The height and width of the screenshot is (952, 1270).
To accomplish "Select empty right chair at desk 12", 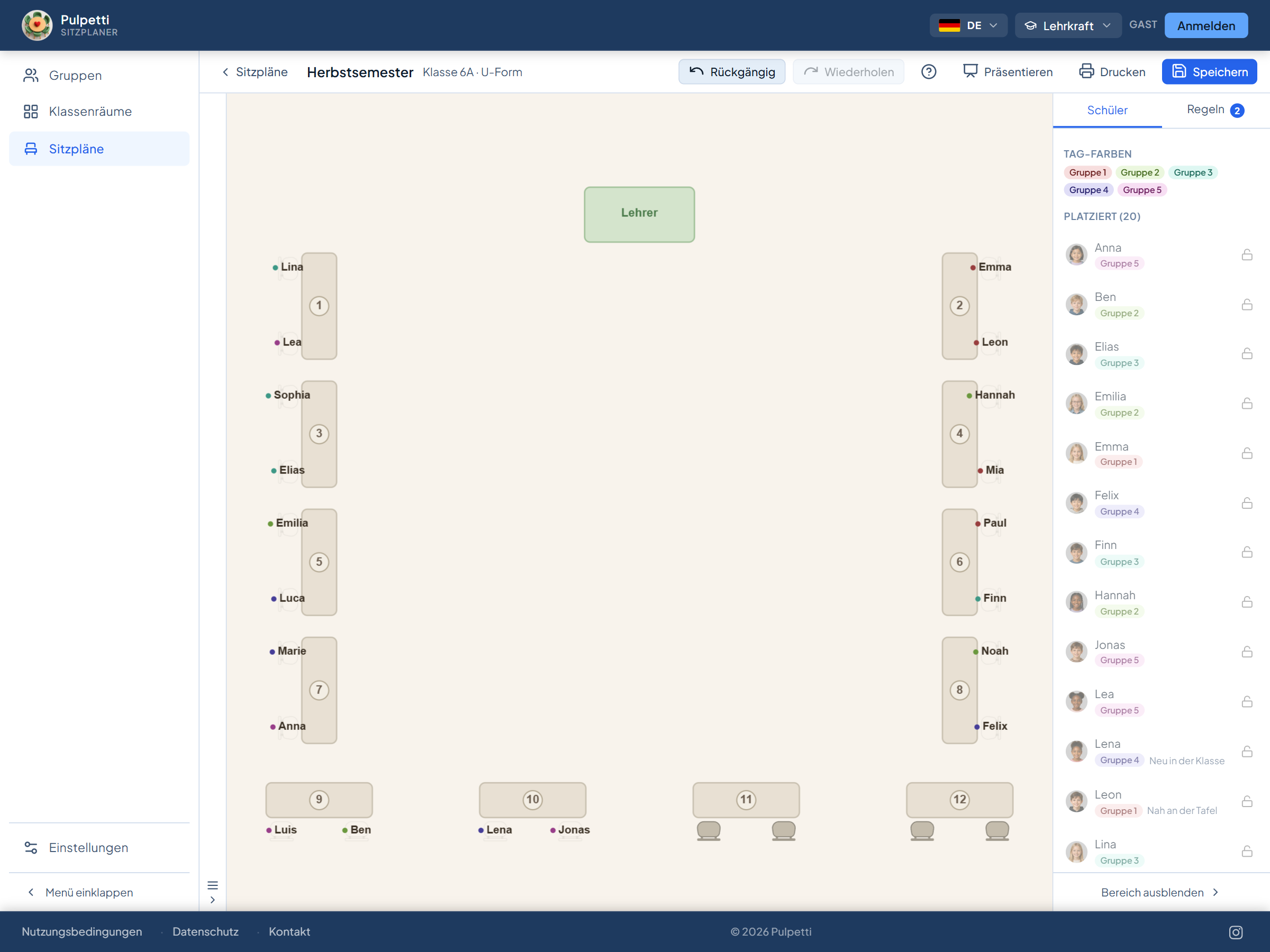I will pos(997,830).
